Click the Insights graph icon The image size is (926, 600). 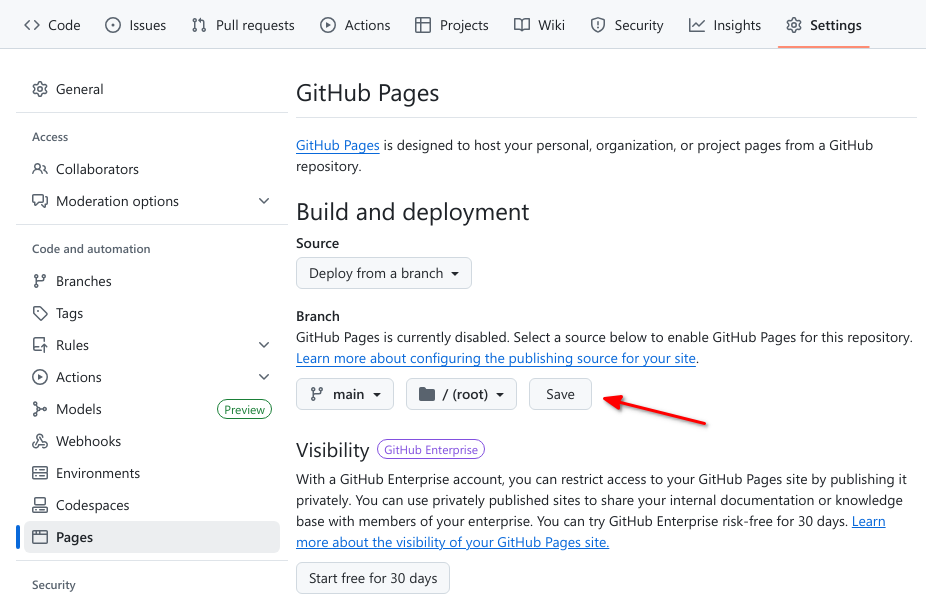coord(697,25)
